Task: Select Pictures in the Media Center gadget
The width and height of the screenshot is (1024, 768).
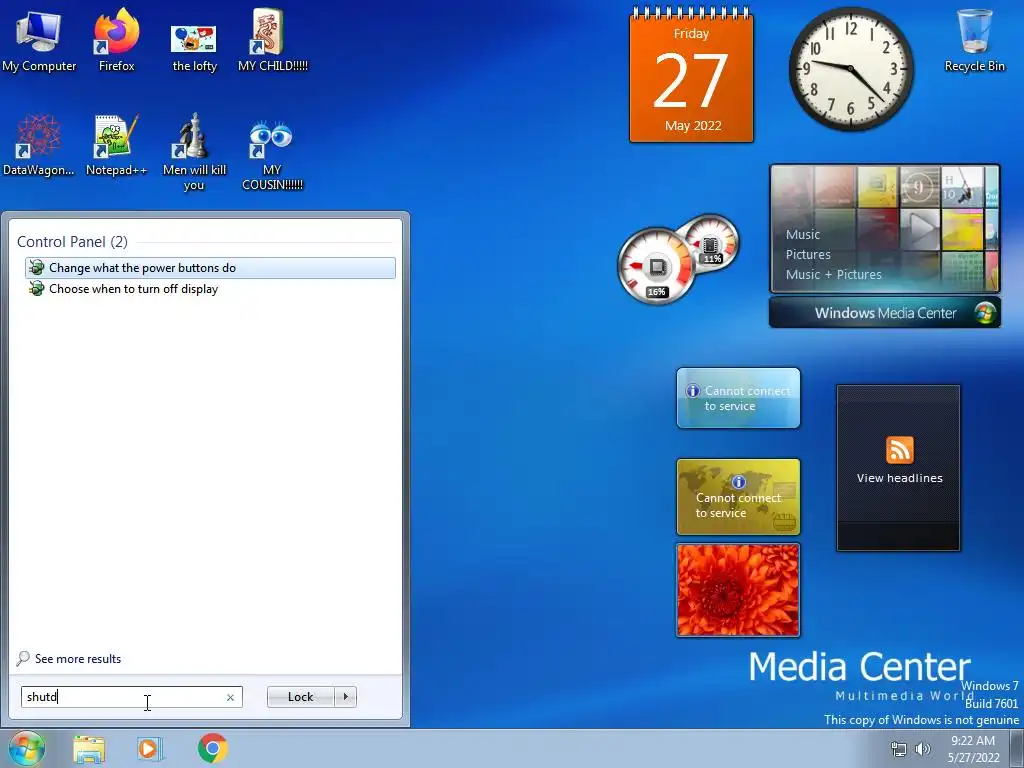Action: click(x=808, y=255)
